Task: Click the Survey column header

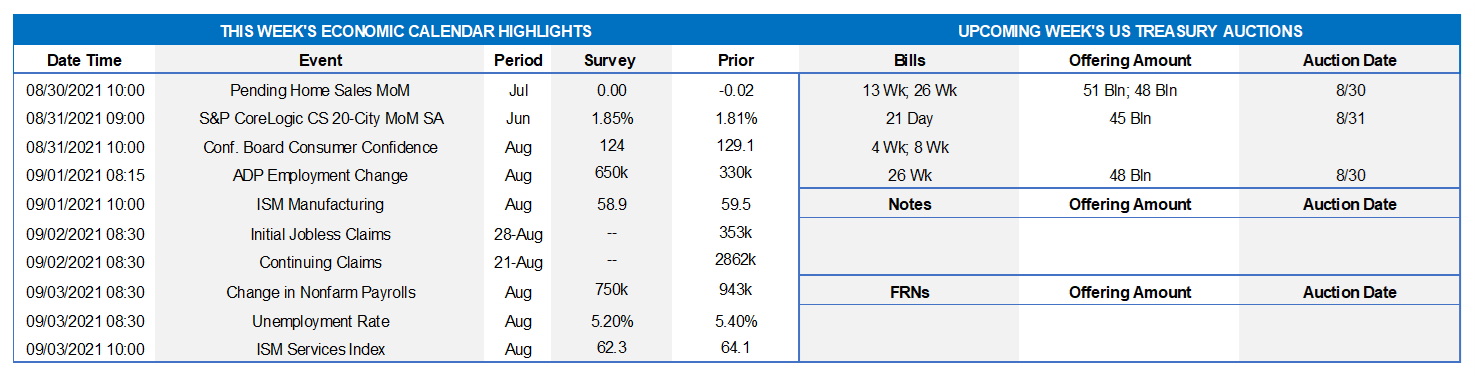Action: [609, 60]
